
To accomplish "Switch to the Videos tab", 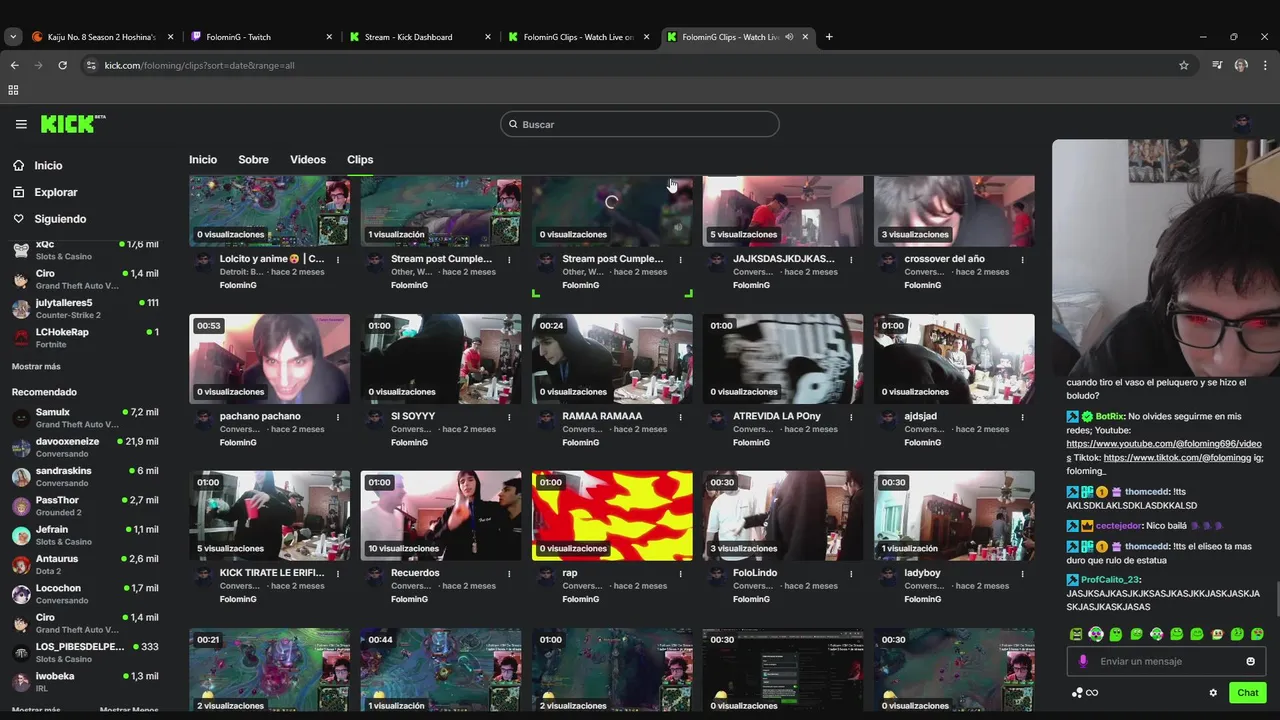I will [x=308, y=160].
